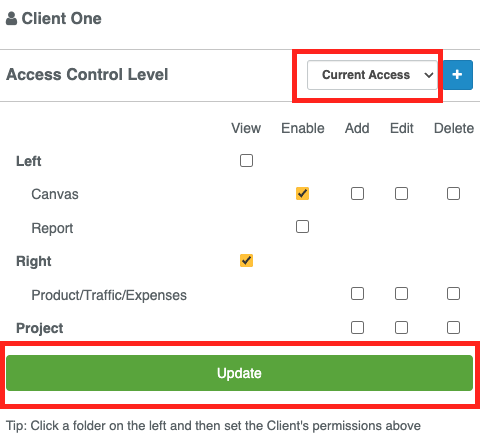Screen dimensions: 480x440
Task: Uncheck the Right View checkbox
Action: tap(246, 261)
